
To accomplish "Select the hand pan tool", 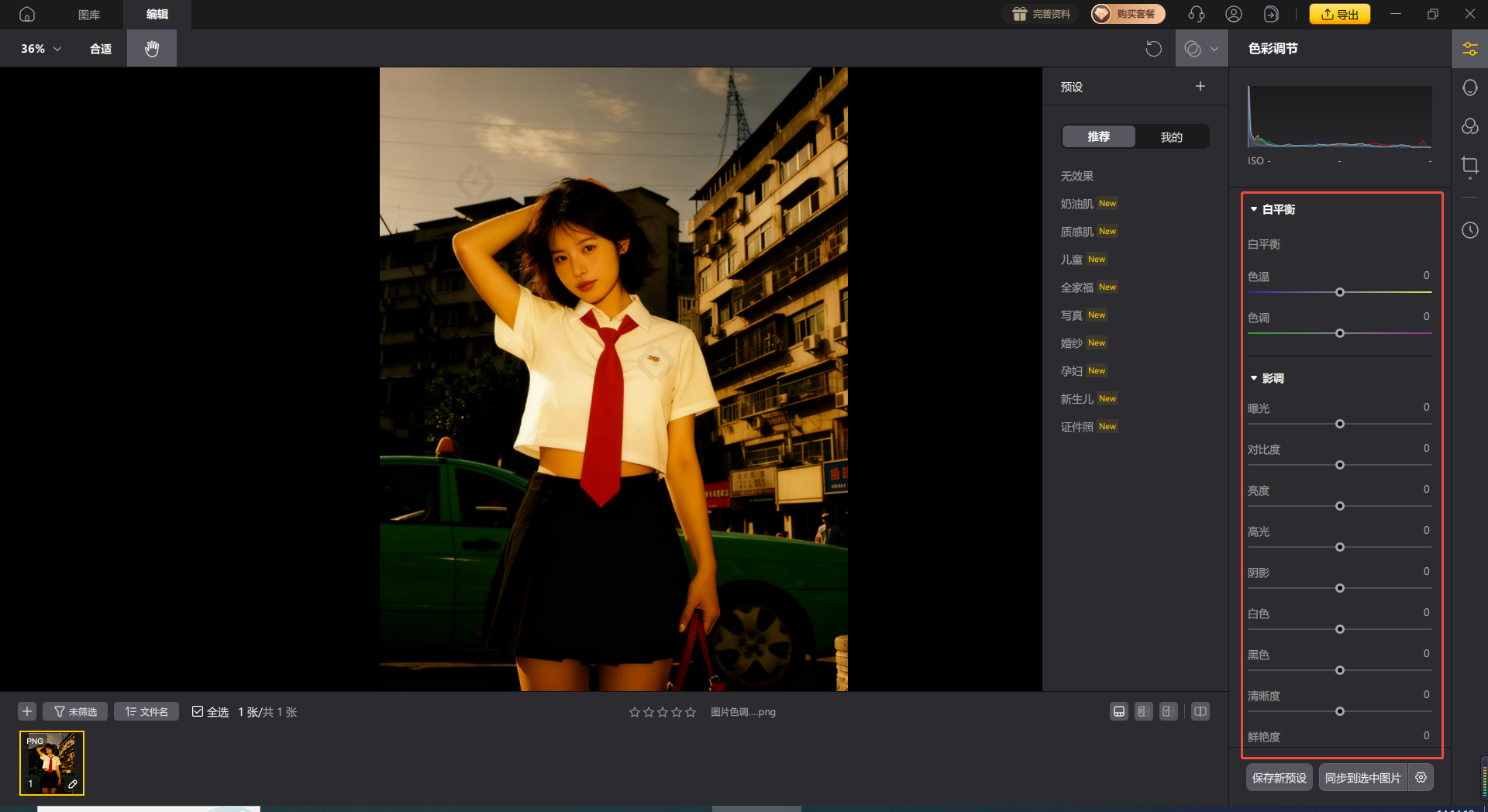I will point(152,48).
